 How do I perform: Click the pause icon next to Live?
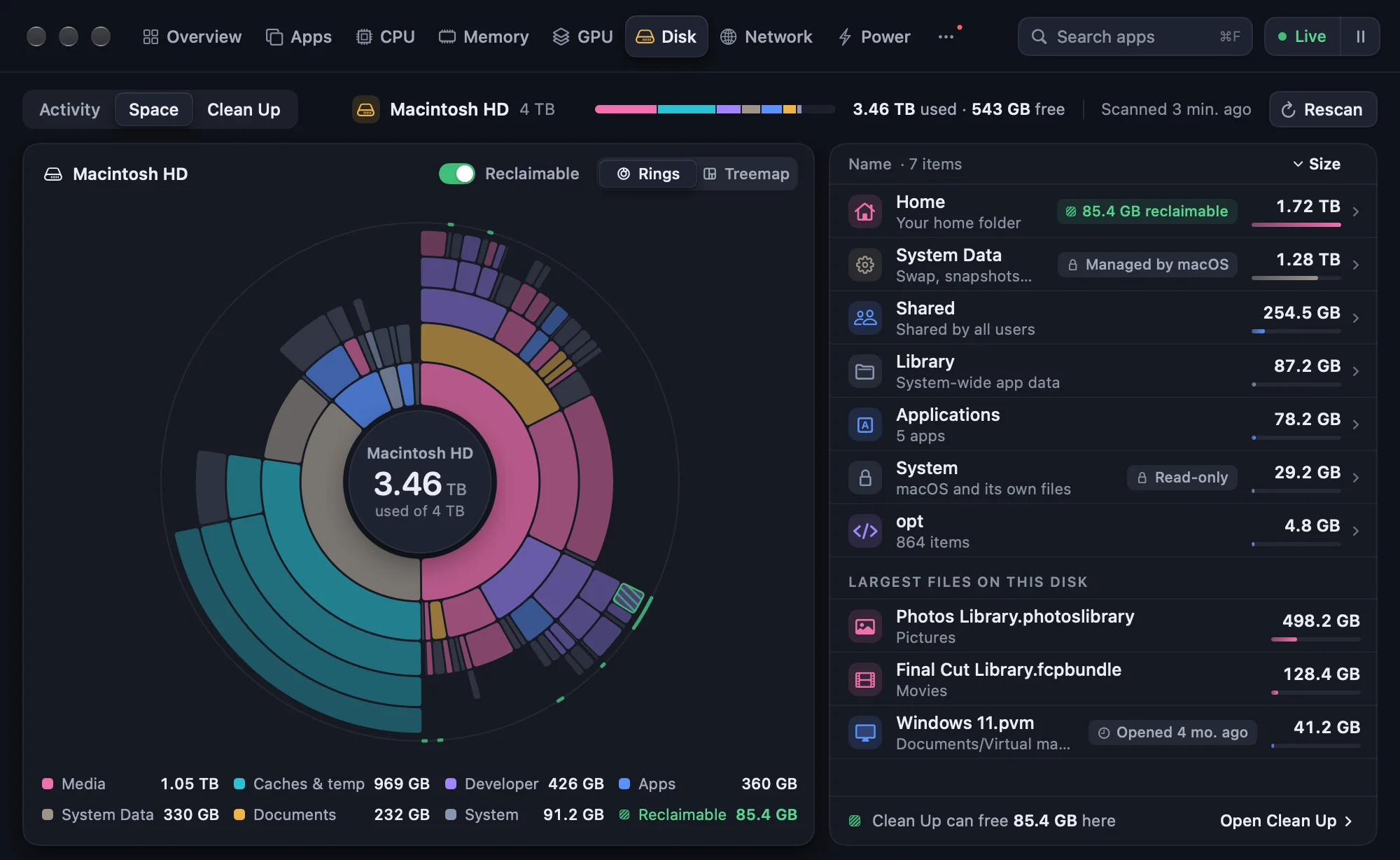(1360, 36)
